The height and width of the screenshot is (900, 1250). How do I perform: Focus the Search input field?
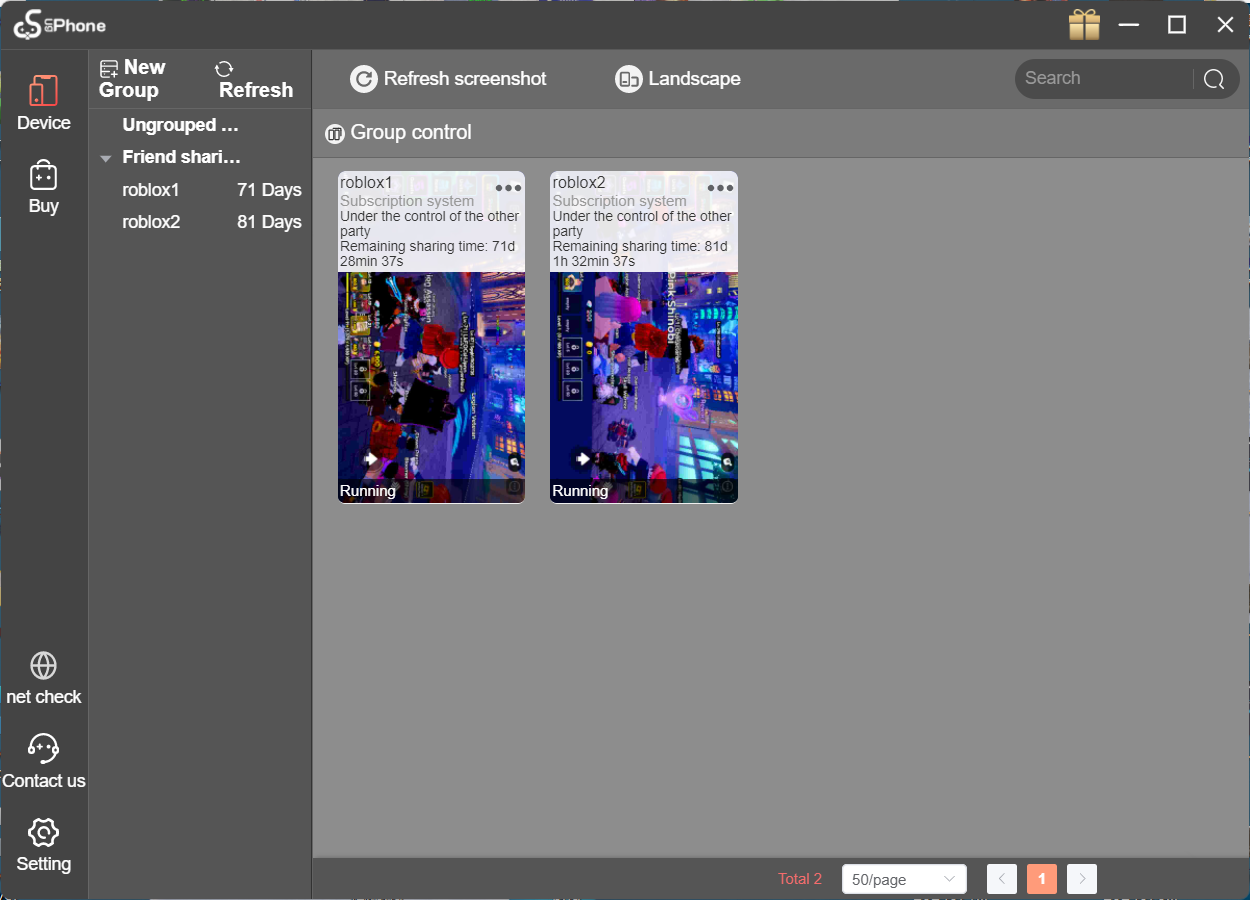(1105, 79)
